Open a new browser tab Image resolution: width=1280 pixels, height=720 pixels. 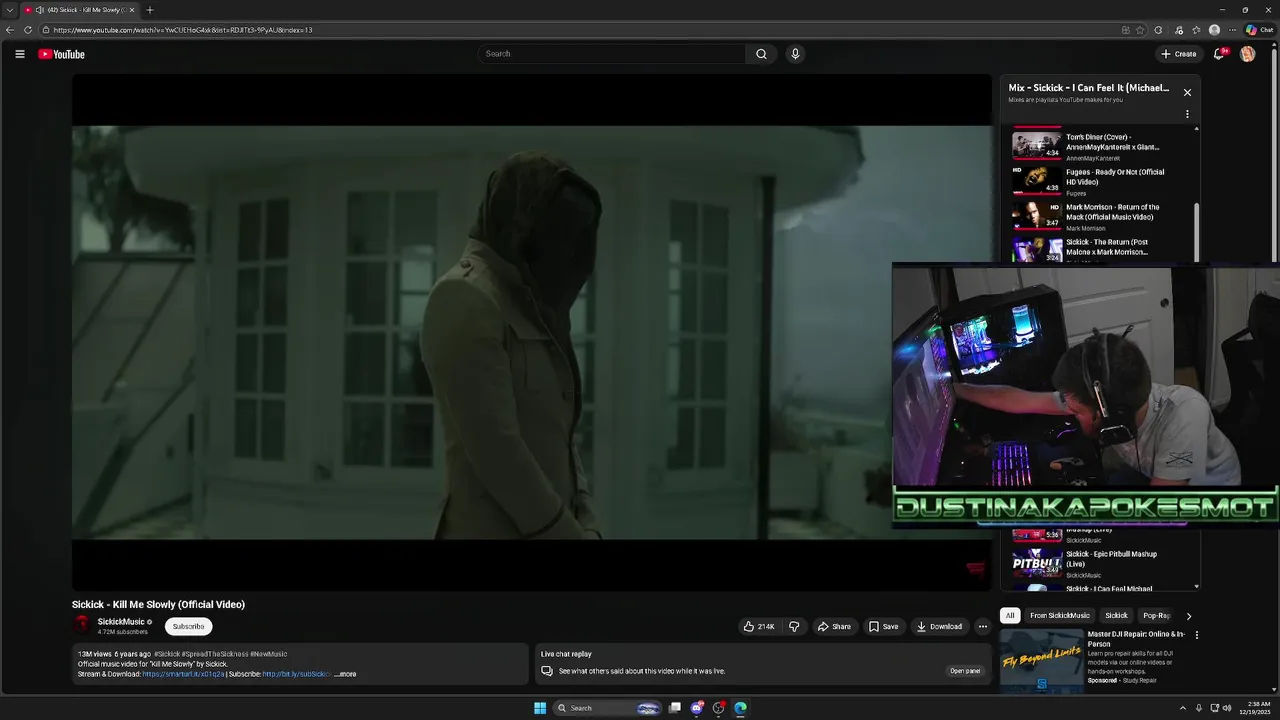click(x=150, y=10)
